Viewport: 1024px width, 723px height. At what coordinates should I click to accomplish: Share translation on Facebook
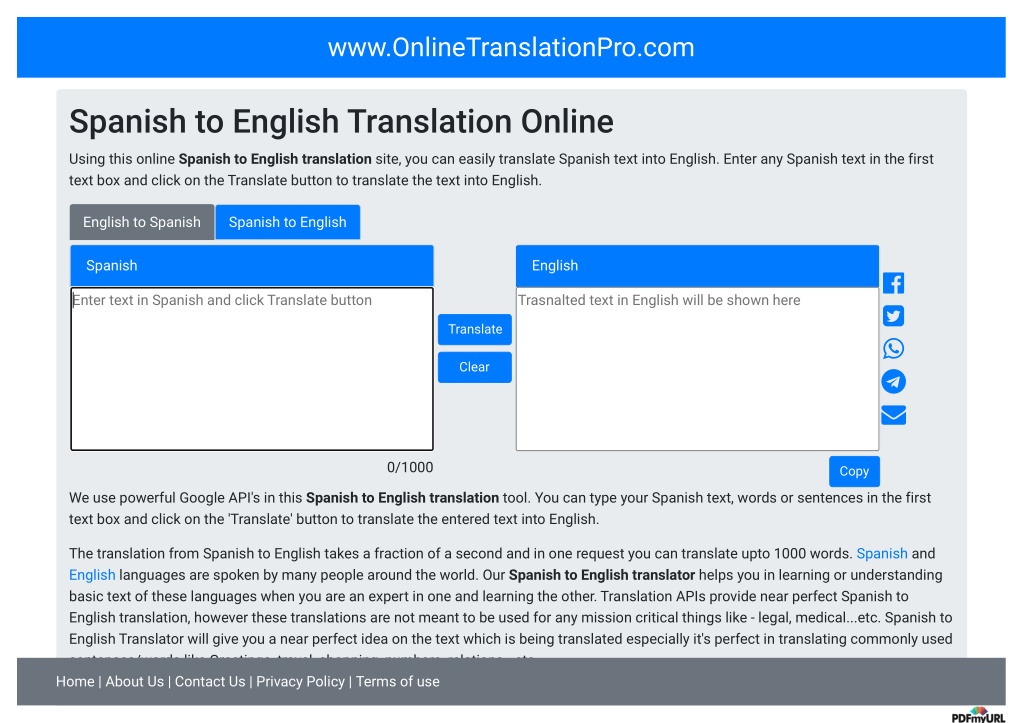893,283
